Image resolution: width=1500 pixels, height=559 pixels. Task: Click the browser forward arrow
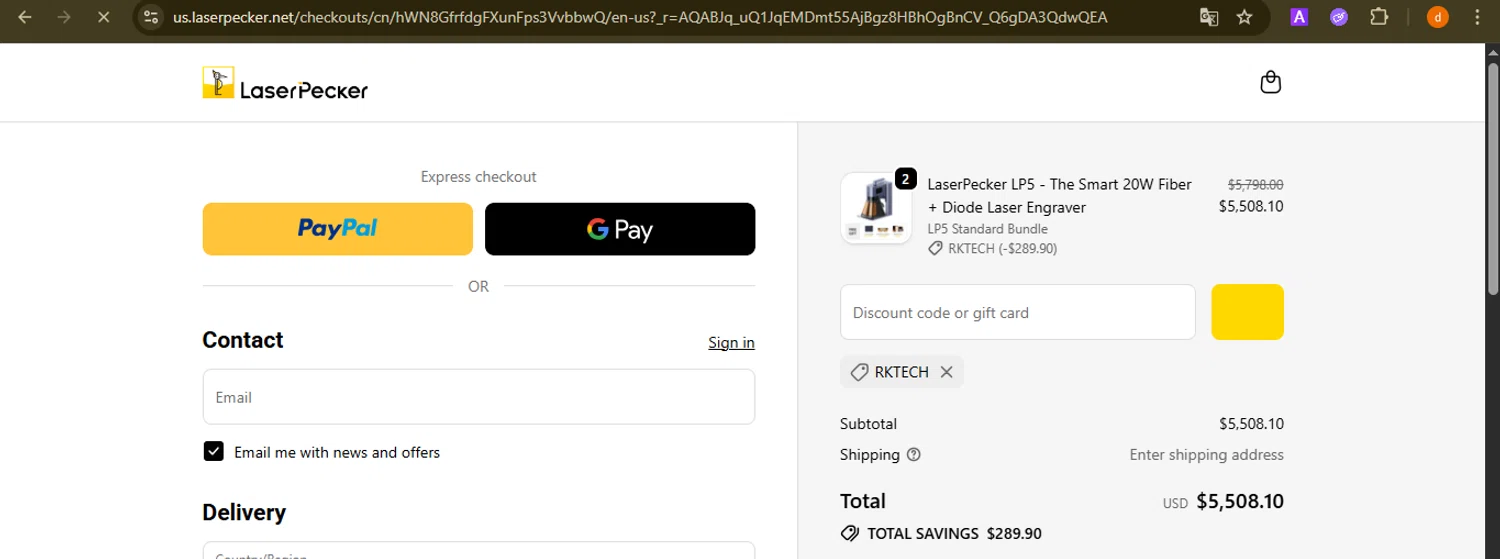click(x=65, y=17)
